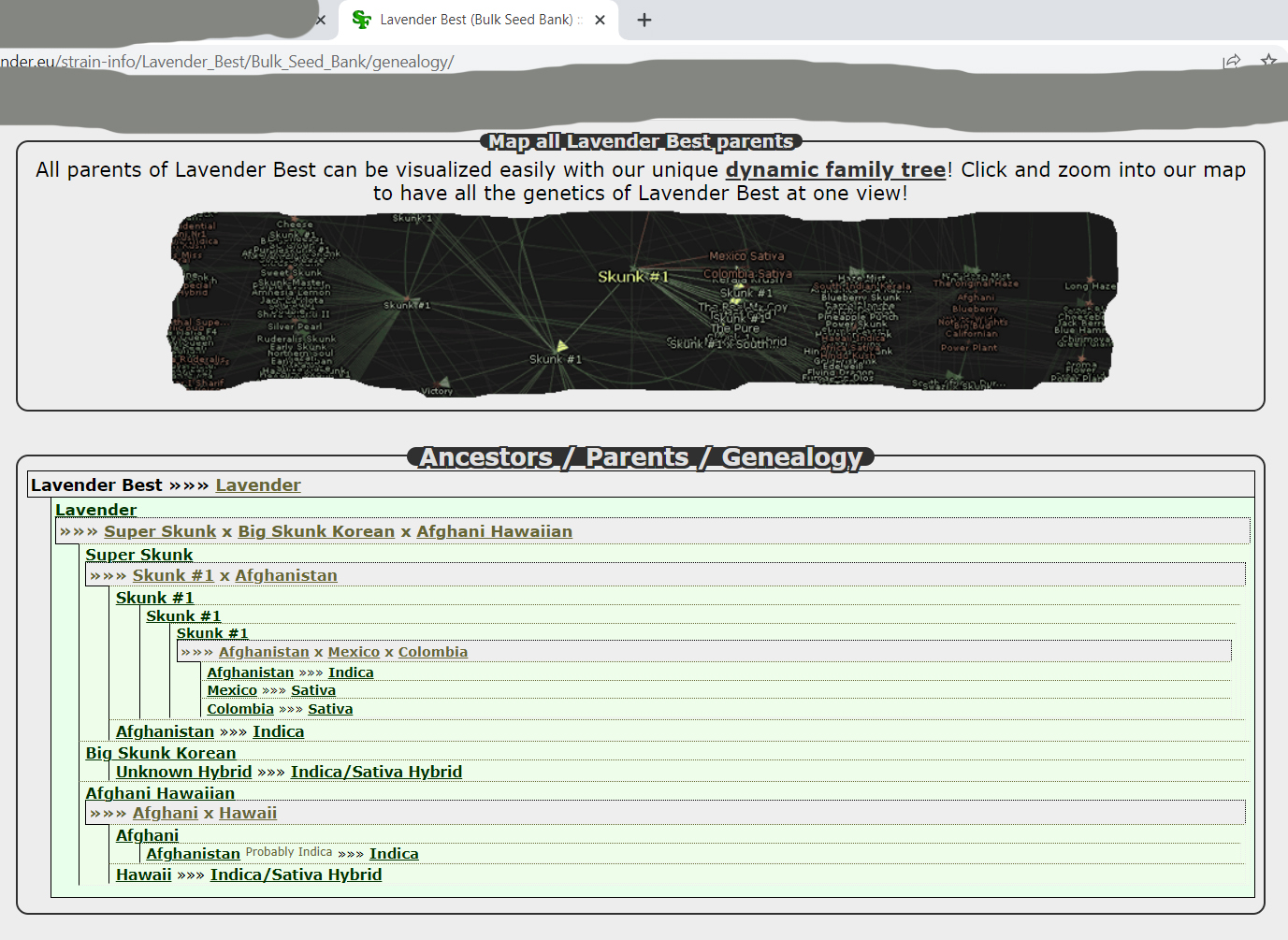Open the Super Skunk tree heading
This screenshot has height=940, width=1288.
139,555
